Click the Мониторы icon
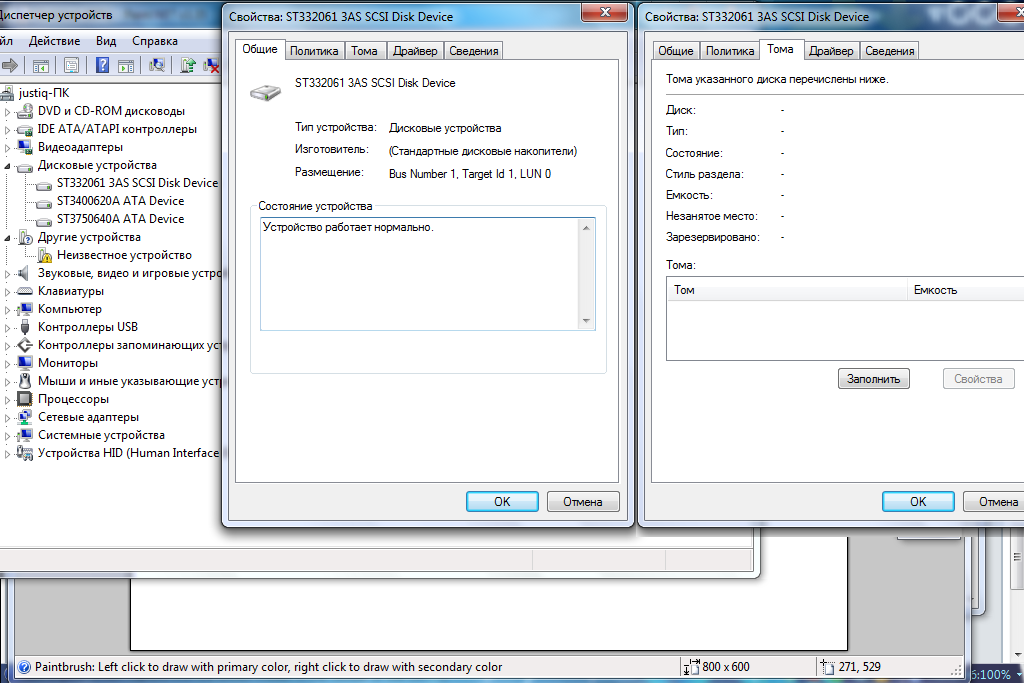Screen dimensions: 1024x683 point(25,363)
